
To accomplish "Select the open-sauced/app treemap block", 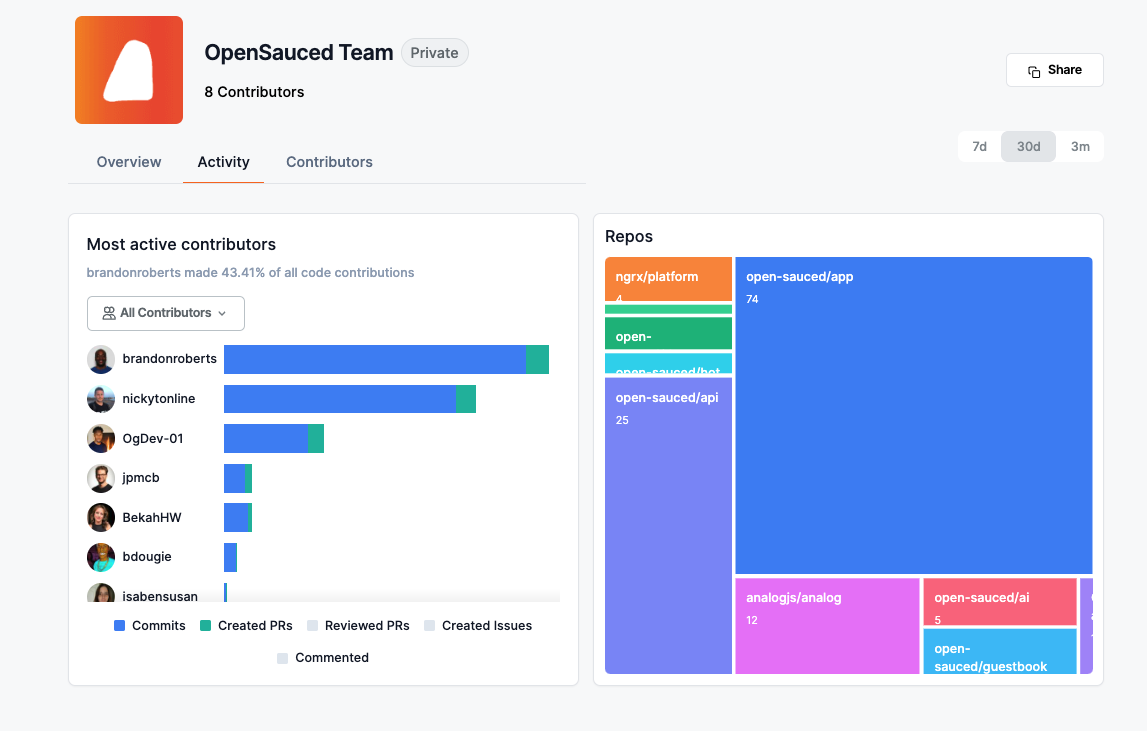I will coord(913,415).
